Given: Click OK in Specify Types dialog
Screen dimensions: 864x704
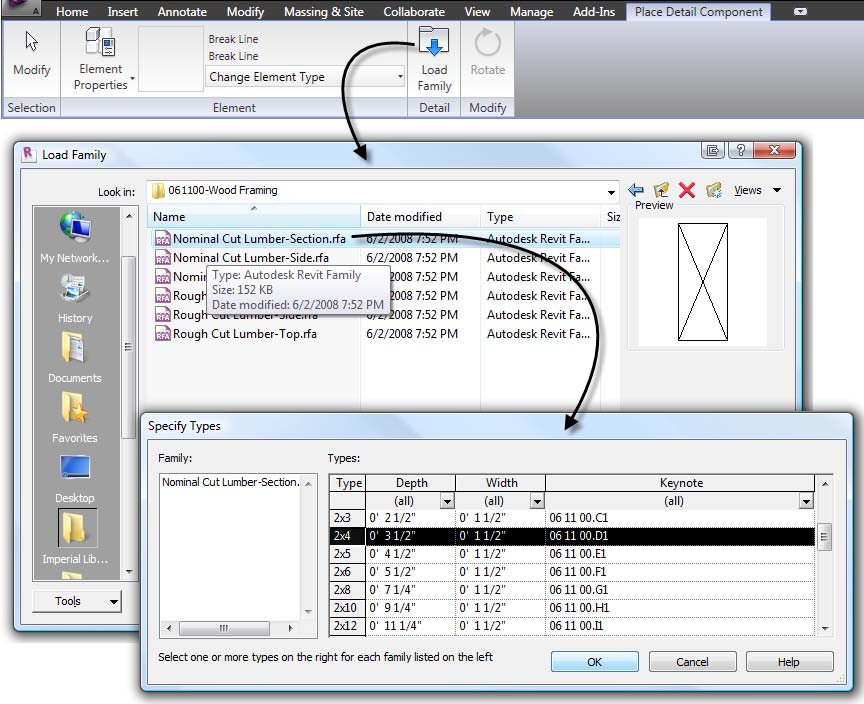Looking at the screenshot, I should coord(595,662).
